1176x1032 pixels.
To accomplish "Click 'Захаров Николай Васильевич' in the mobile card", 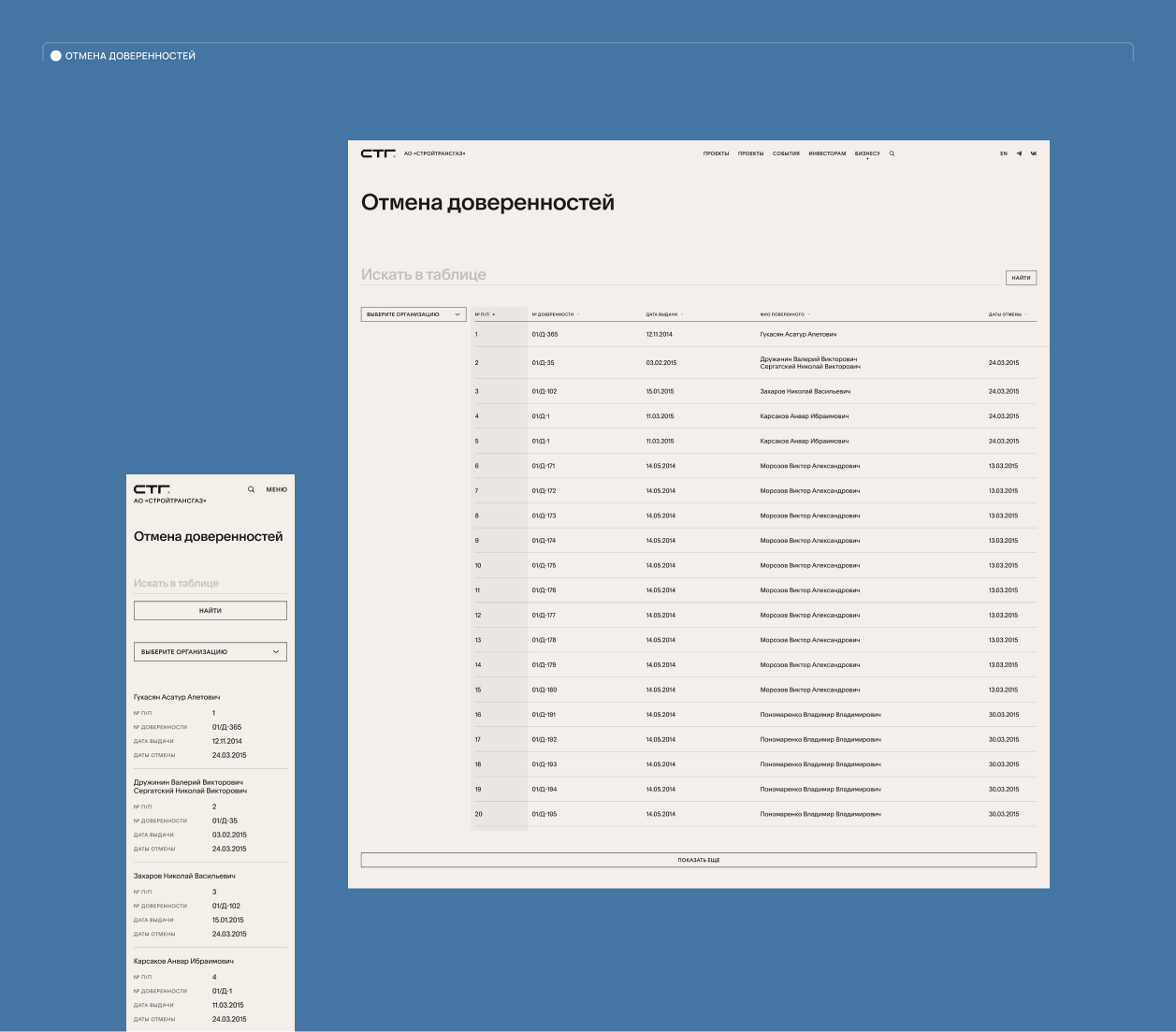I will click(184, 876).
